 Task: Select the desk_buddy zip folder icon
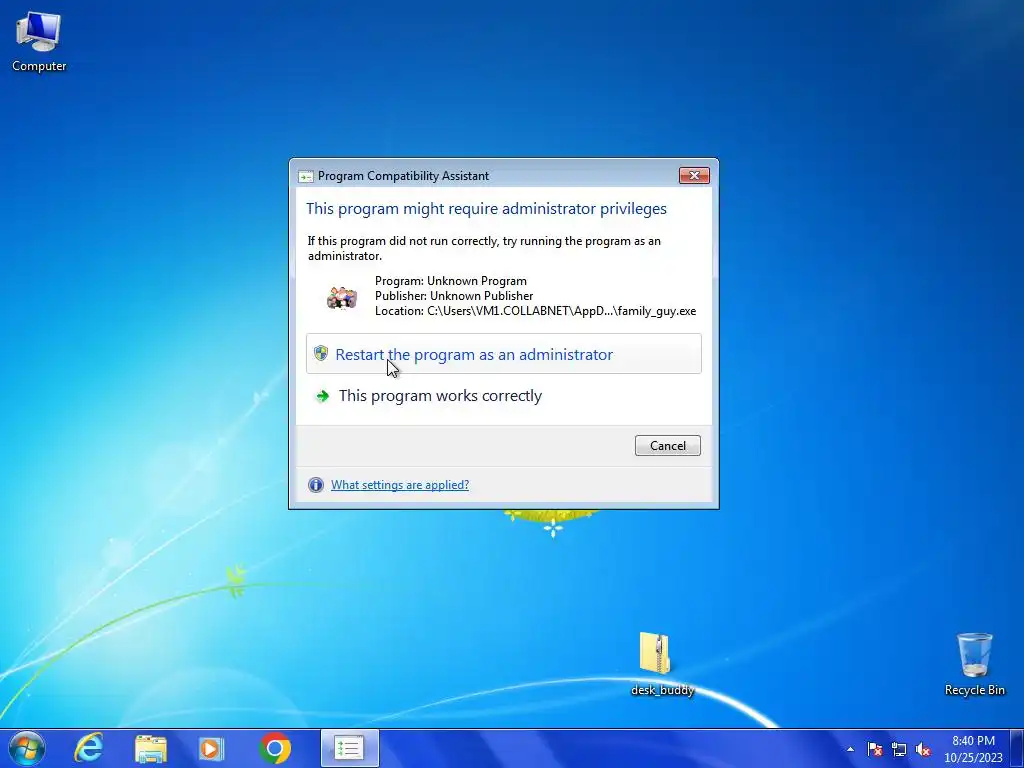click(662, 664)
